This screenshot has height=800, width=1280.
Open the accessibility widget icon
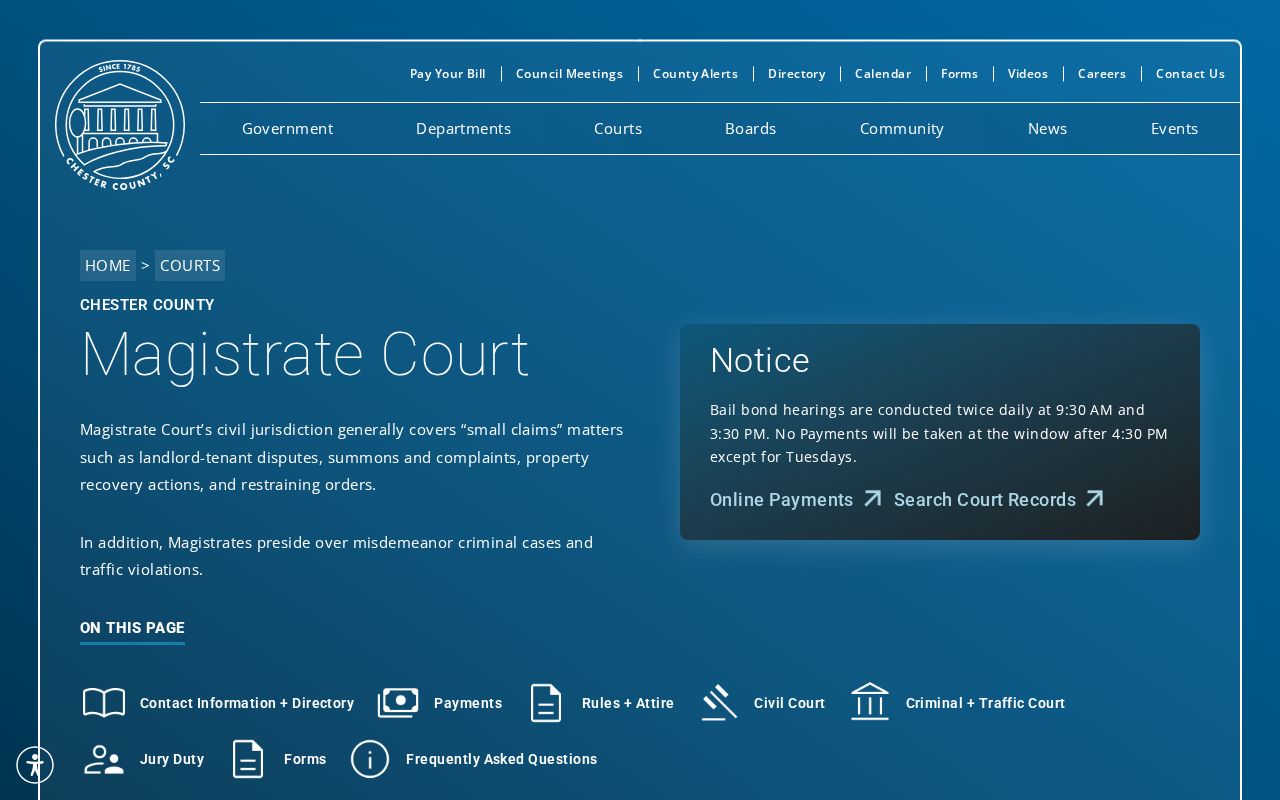click(x=35, y=765)
